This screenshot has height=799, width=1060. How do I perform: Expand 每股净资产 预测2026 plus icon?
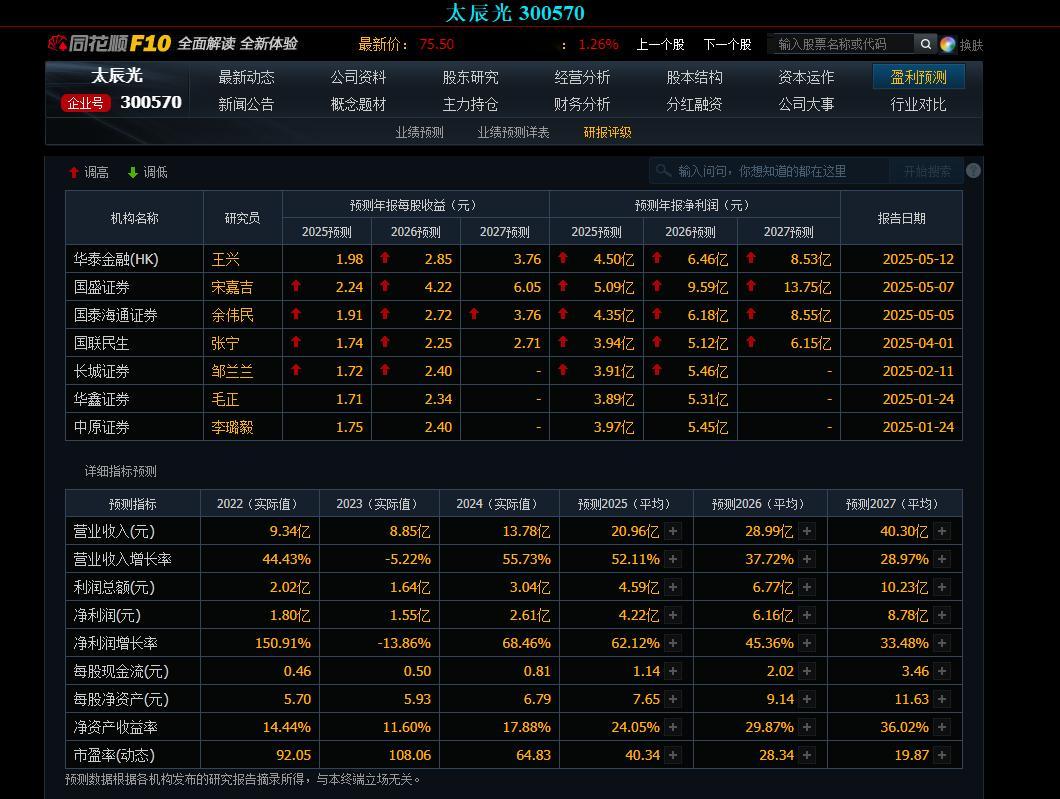(806, 699)
